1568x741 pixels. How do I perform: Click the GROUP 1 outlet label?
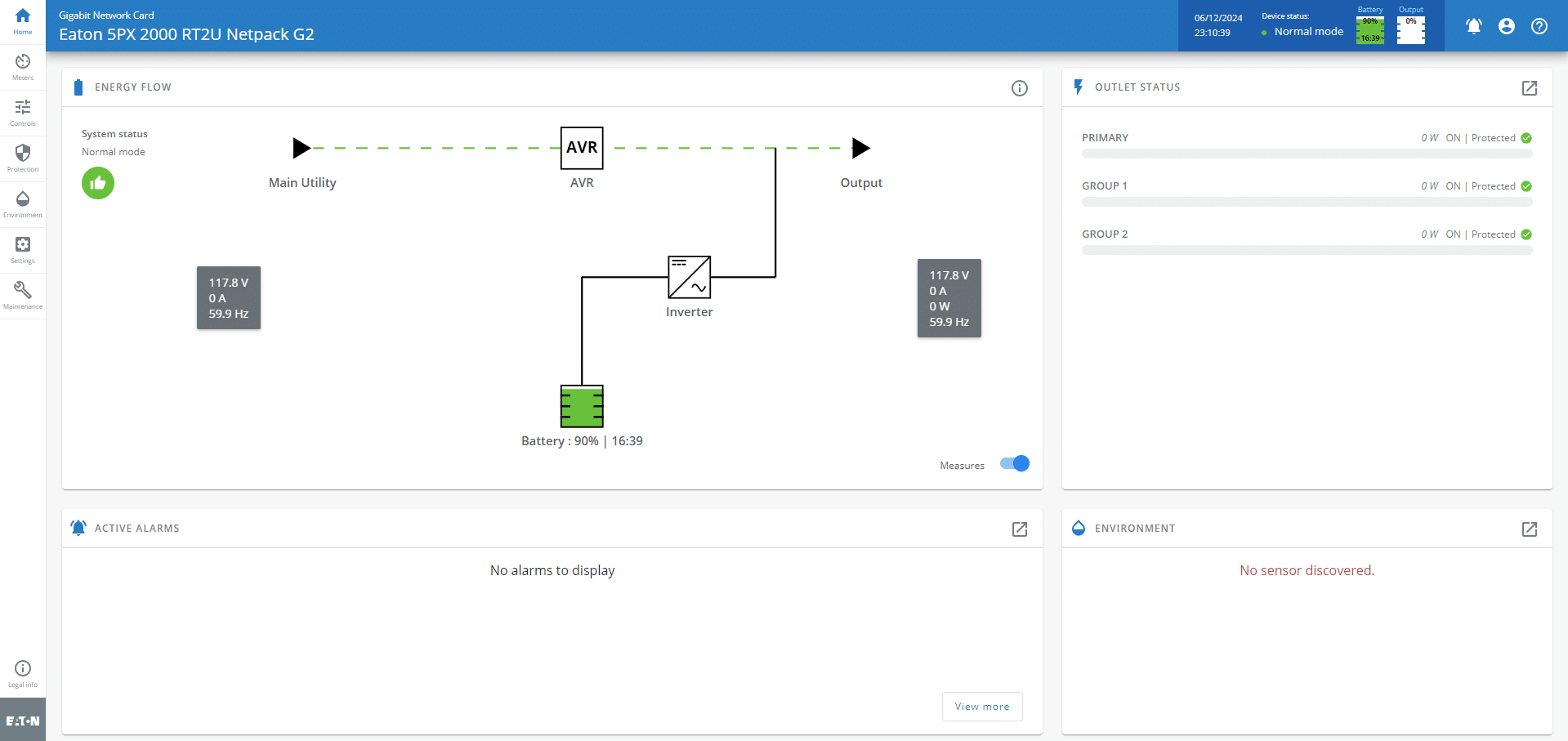(1105, 186)
